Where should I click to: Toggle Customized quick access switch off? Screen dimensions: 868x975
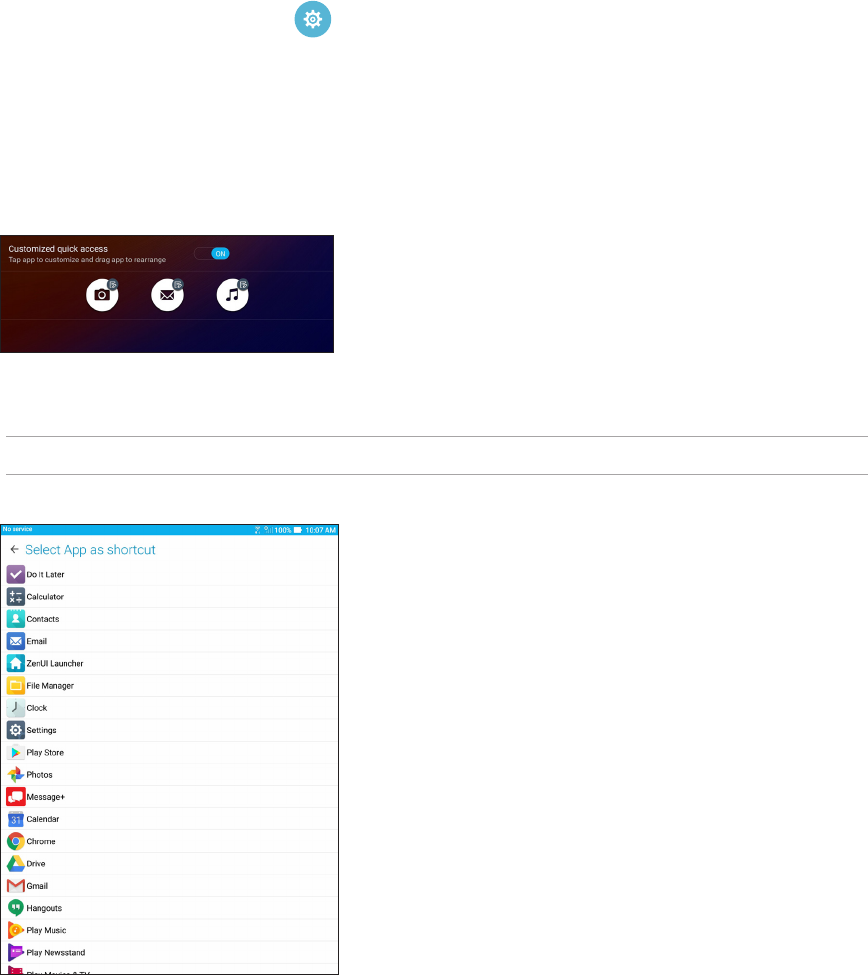point(211,254)
